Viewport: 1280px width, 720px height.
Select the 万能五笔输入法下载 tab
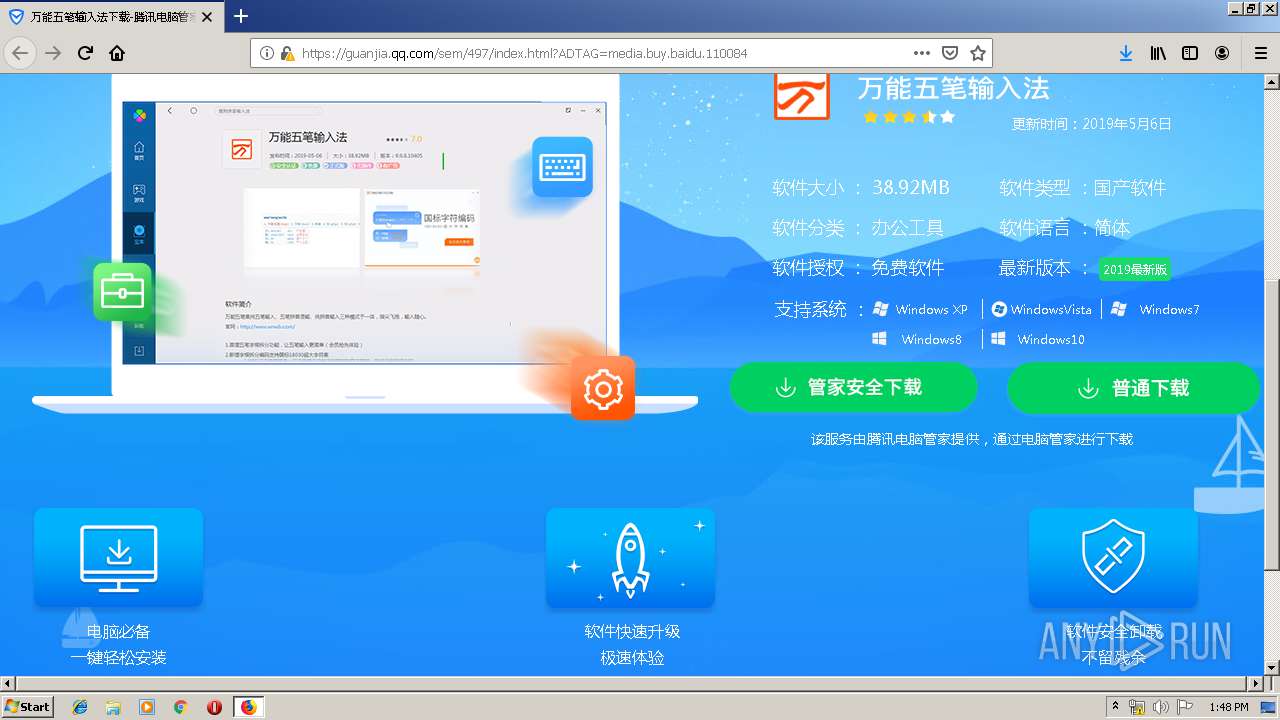(x=113, y=17)
